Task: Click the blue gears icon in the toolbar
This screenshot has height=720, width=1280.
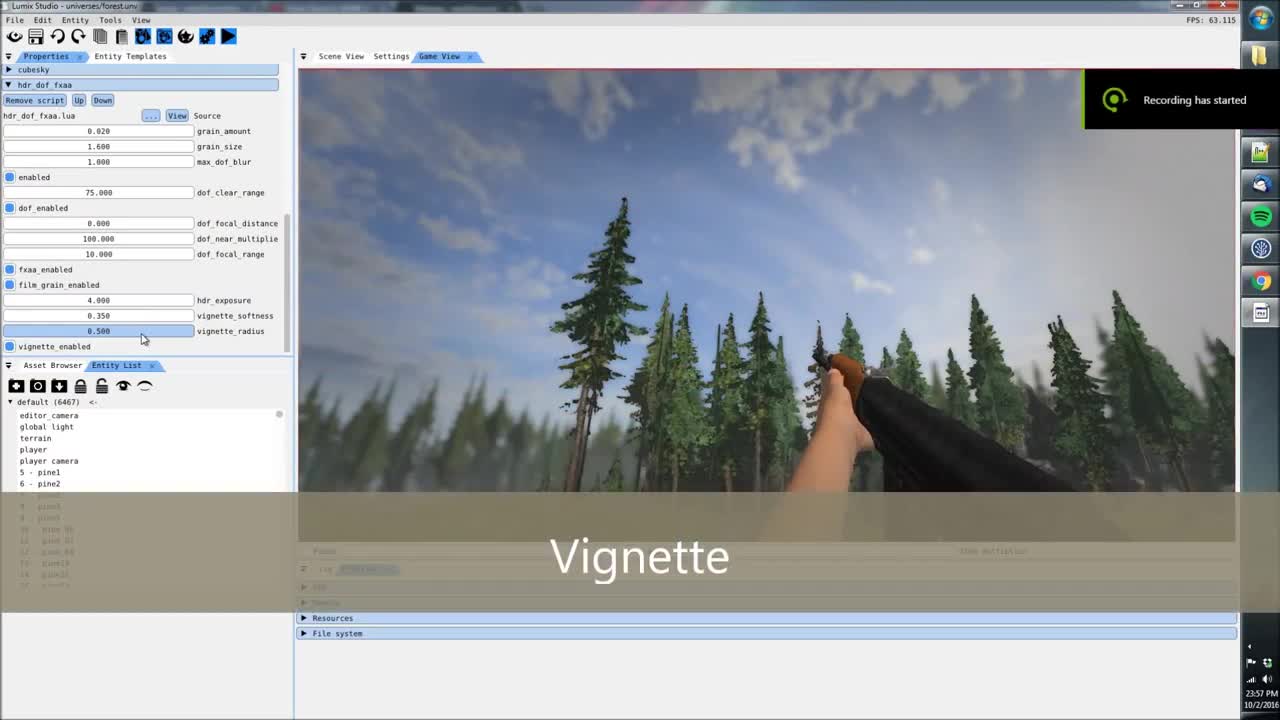Action: pos(207,37)
